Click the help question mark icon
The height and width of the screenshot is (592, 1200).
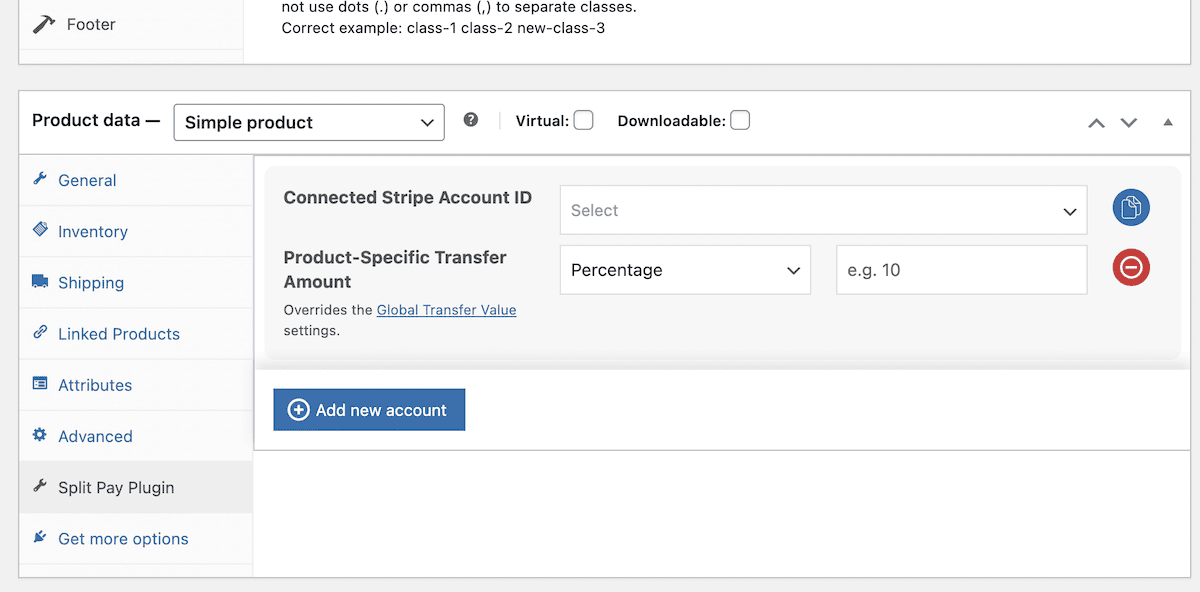coord(471,120)
